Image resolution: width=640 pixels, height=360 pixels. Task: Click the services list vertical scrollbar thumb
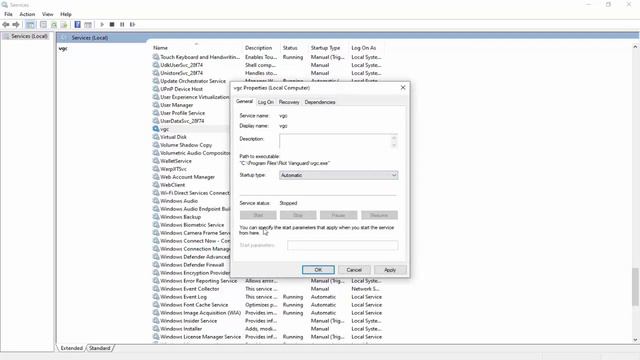[635, 287]
